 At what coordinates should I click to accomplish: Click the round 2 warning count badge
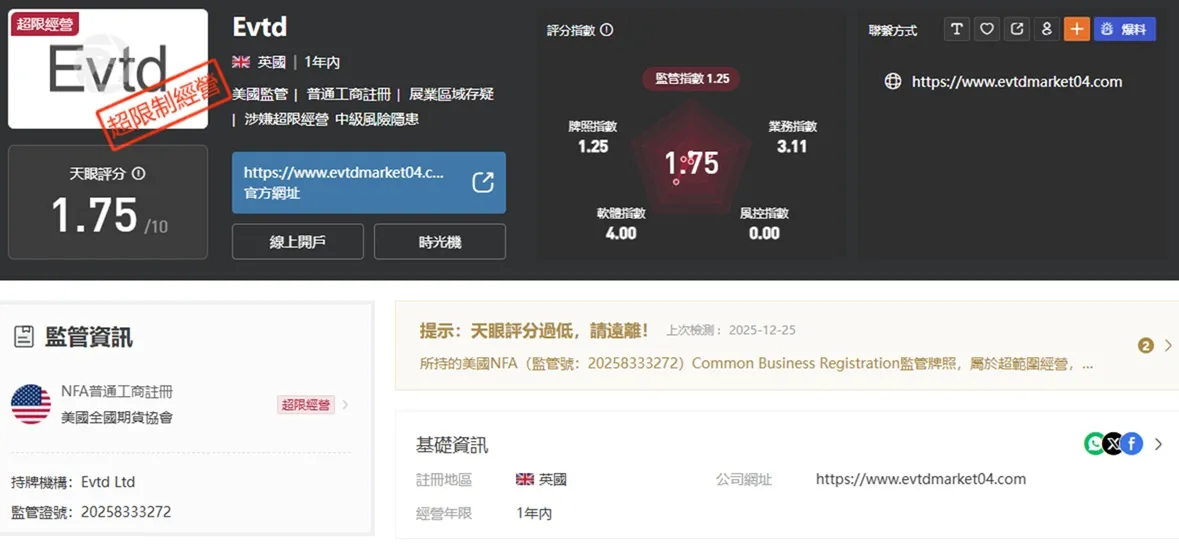point(1146,346)
